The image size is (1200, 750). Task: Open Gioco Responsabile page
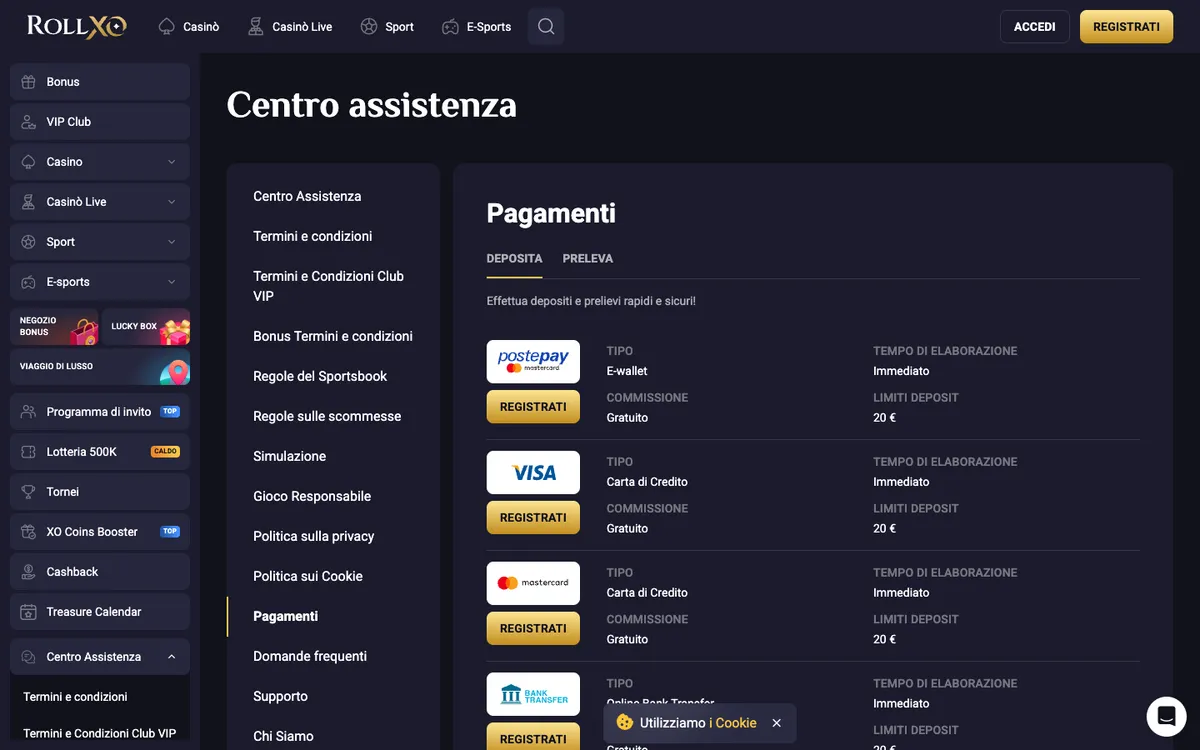pos(312,496)
